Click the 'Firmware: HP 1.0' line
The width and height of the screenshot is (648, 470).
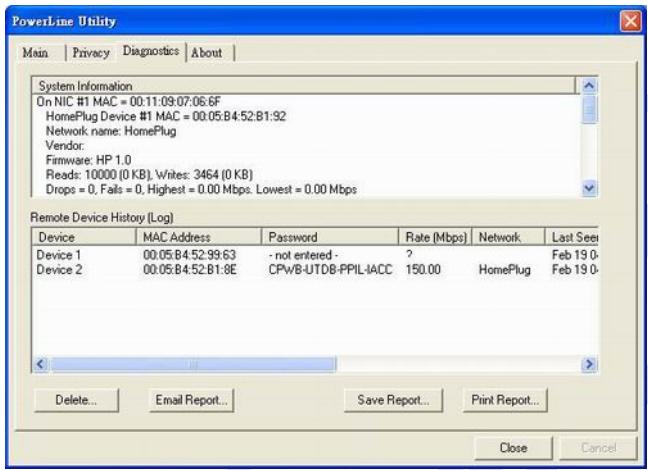(x=88, y=160)
